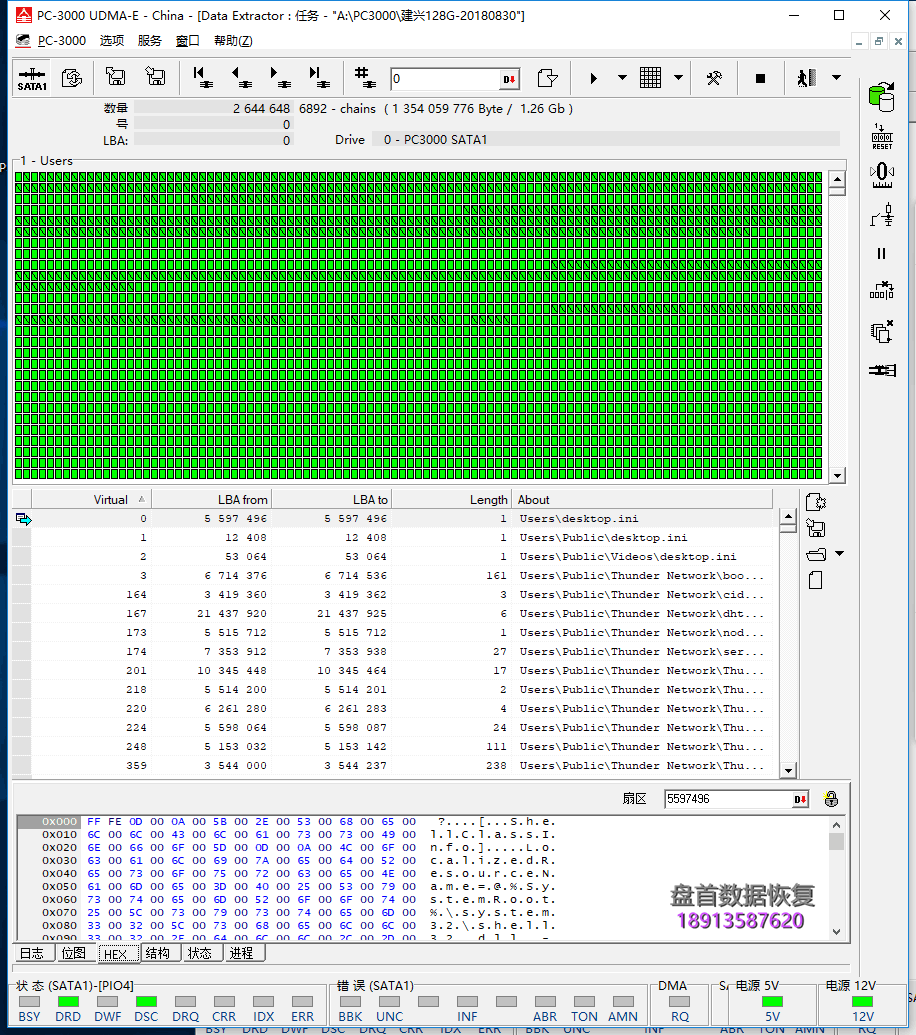Click the RESET icon in right sidebar
This screenshot has width=916, height=1035.
point(881,137)
